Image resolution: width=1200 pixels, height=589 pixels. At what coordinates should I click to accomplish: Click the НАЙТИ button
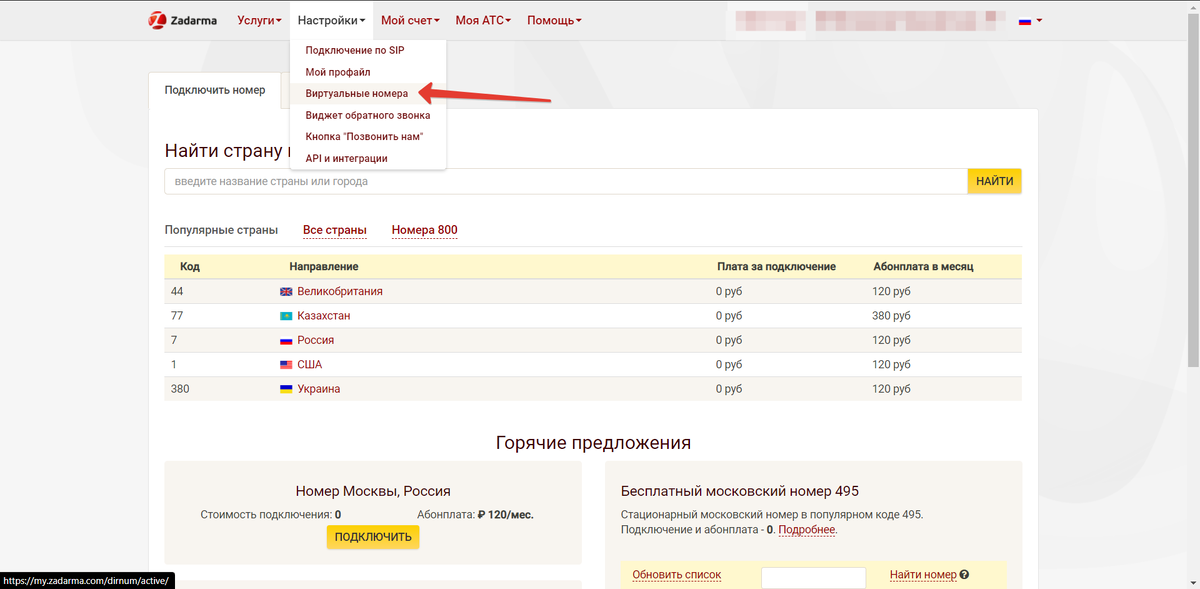(995, 181)
